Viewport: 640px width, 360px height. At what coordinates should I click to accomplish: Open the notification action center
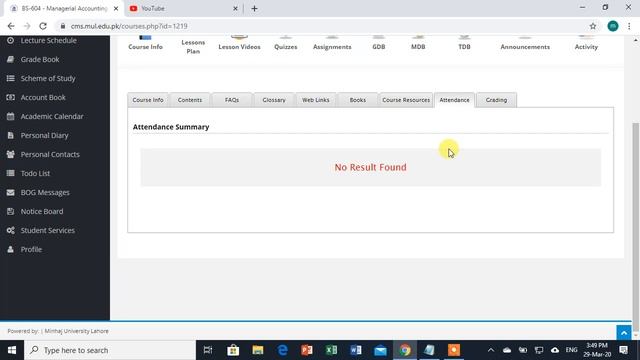(623, 350)
